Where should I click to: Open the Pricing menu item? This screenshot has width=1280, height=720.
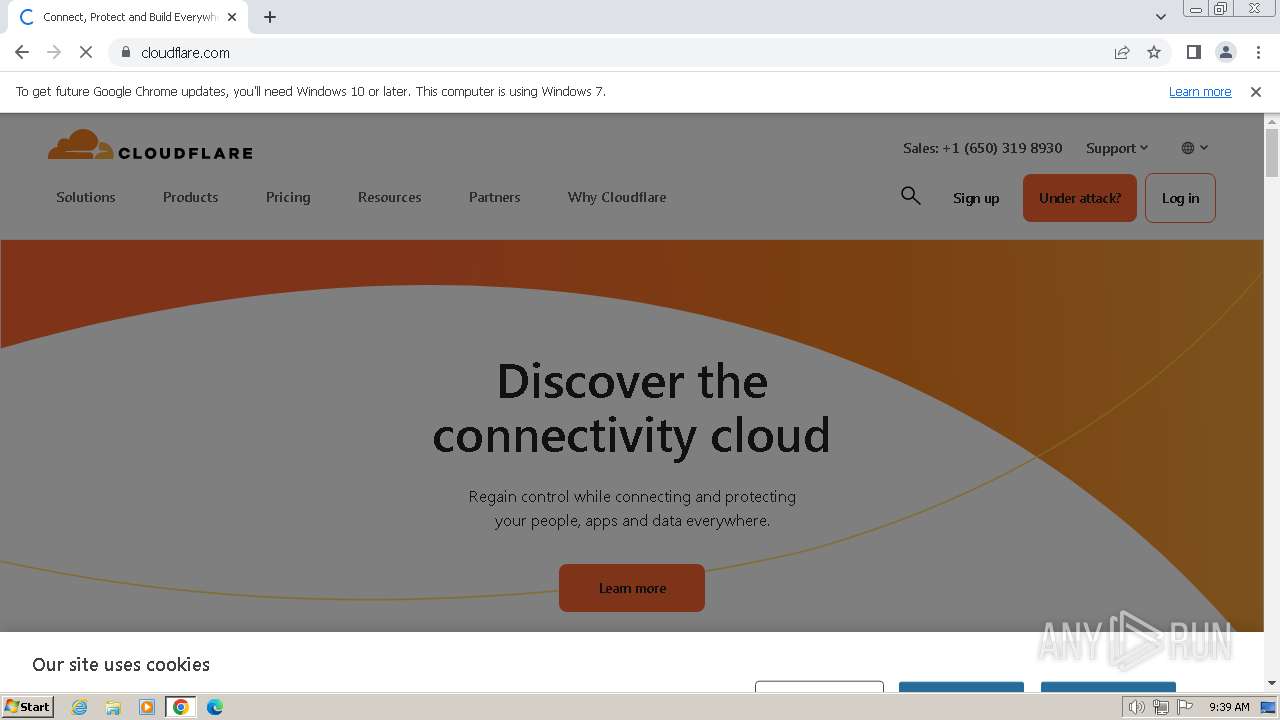click(288, 197)
